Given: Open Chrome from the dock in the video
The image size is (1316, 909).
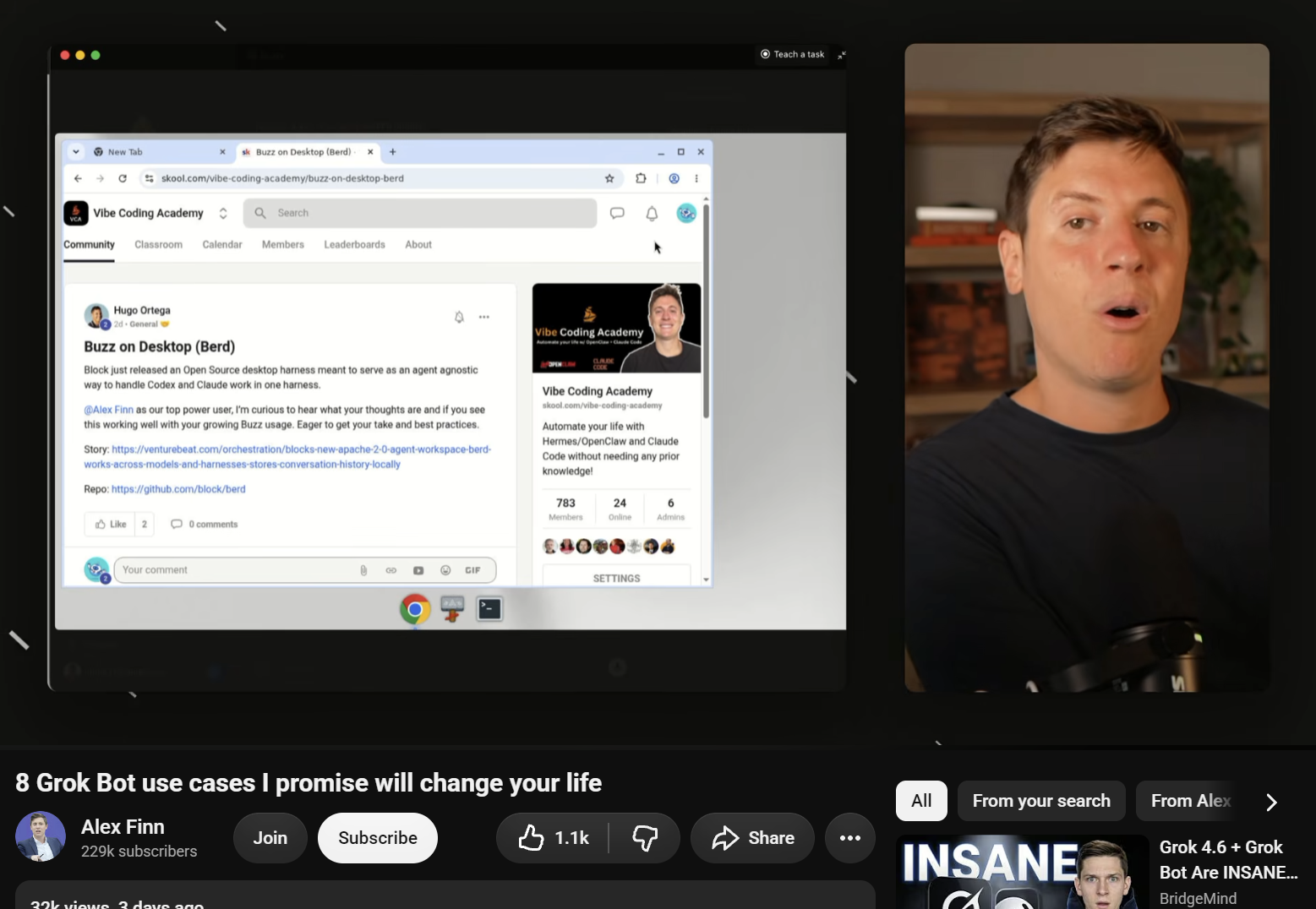Looking at the screenshot, I should click(x=415, y=609).
